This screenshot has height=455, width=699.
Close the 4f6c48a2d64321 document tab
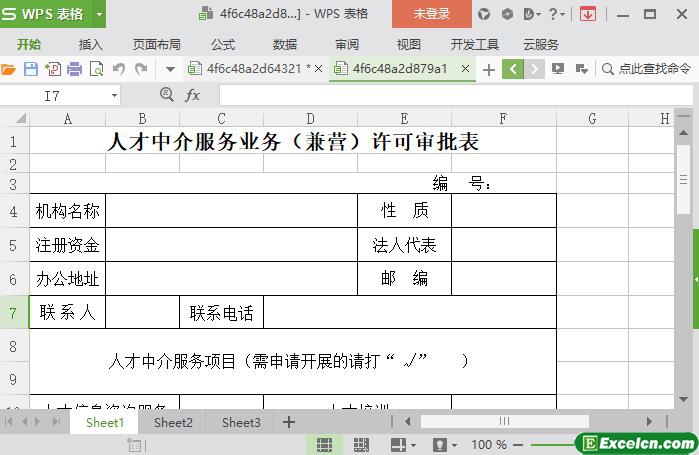click(318, 69)
